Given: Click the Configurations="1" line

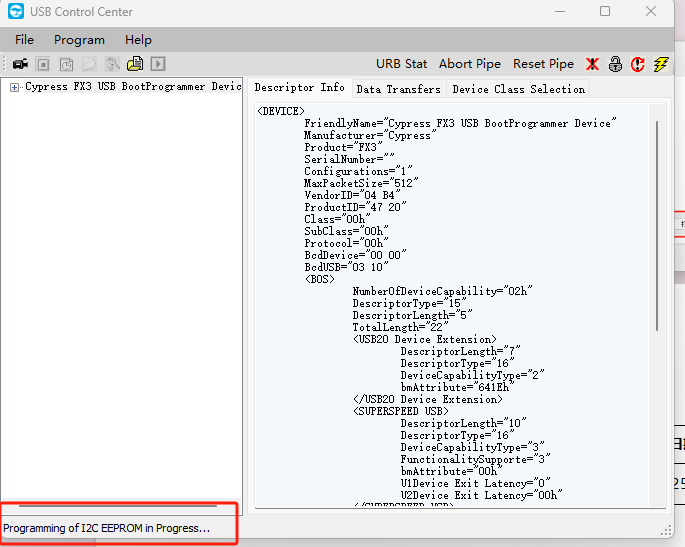Looking at the screenshot, I should pos(358,171).
